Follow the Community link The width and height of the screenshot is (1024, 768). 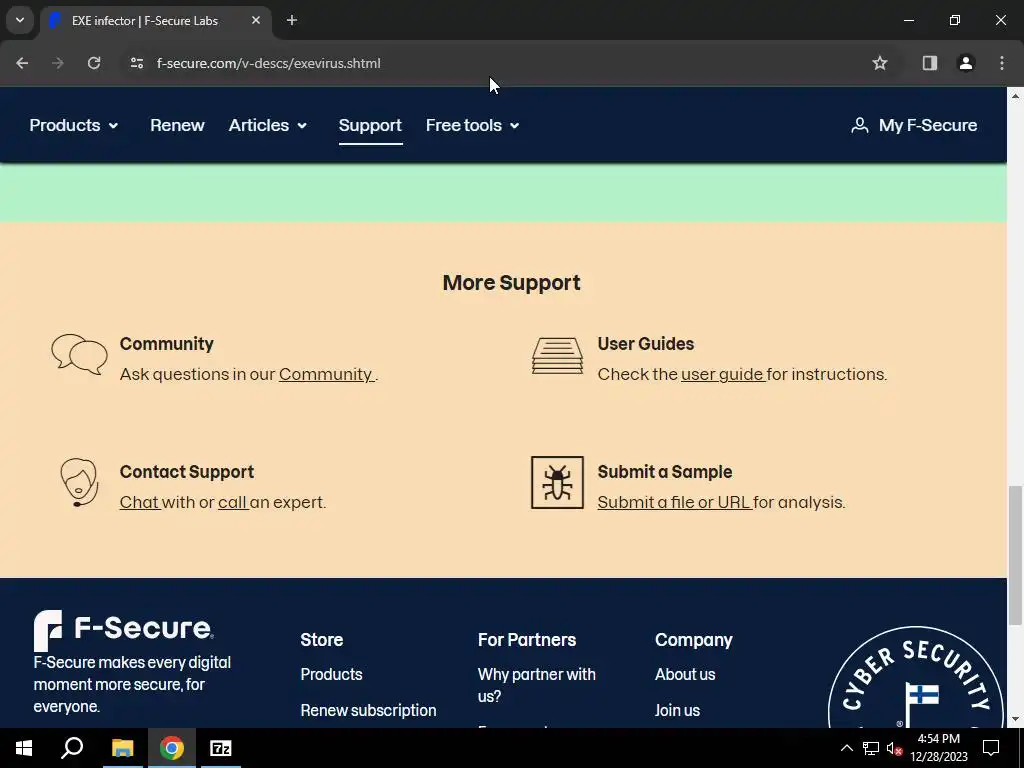(326, 374)
